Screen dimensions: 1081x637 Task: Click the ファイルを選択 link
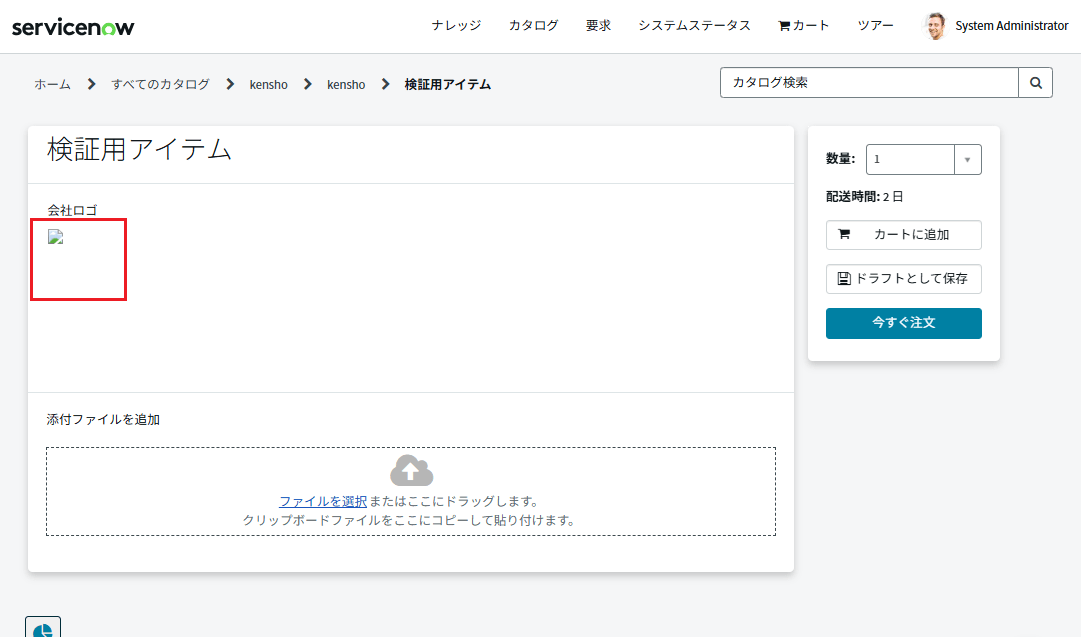tap(322, 501)
